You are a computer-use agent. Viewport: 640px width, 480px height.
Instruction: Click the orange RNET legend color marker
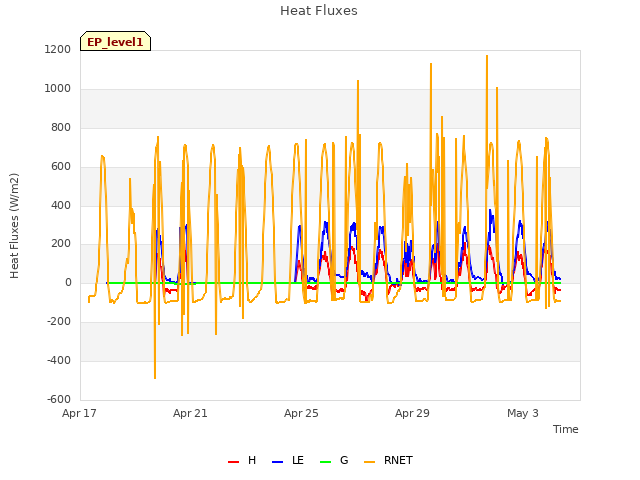(x=369, y=462)
